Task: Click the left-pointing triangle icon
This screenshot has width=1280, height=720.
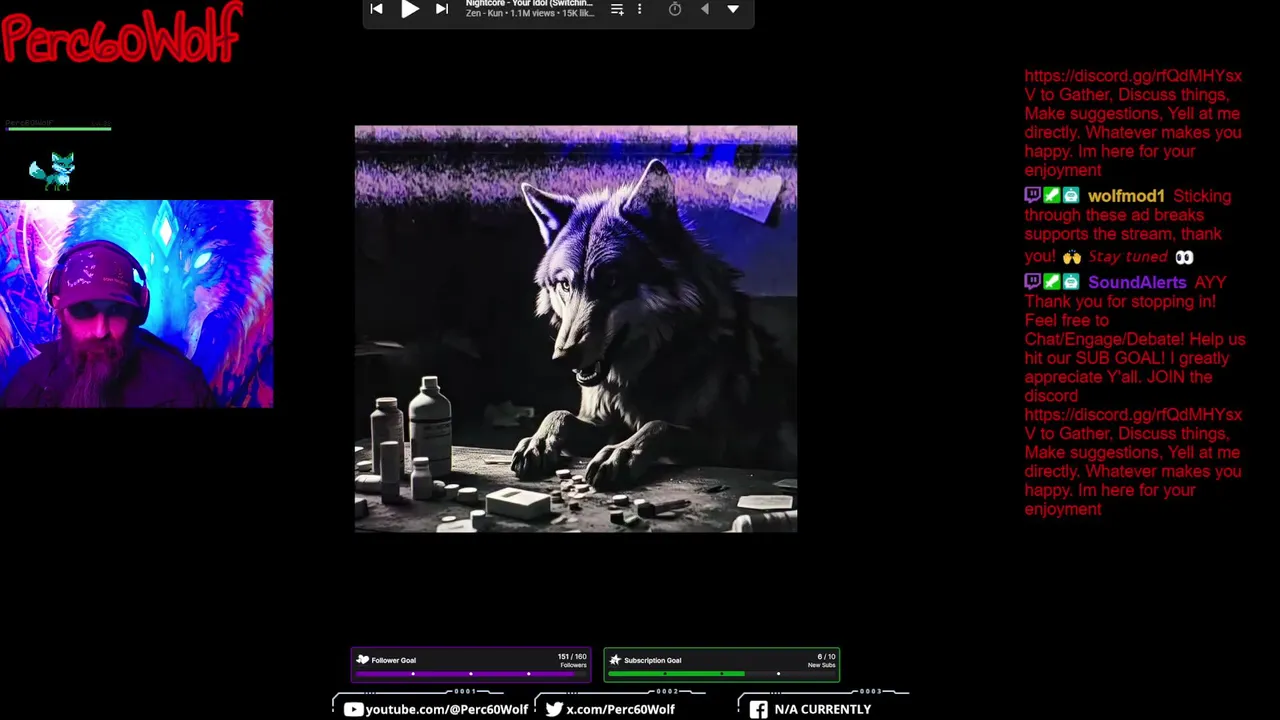Action: (x=704, y=9)
